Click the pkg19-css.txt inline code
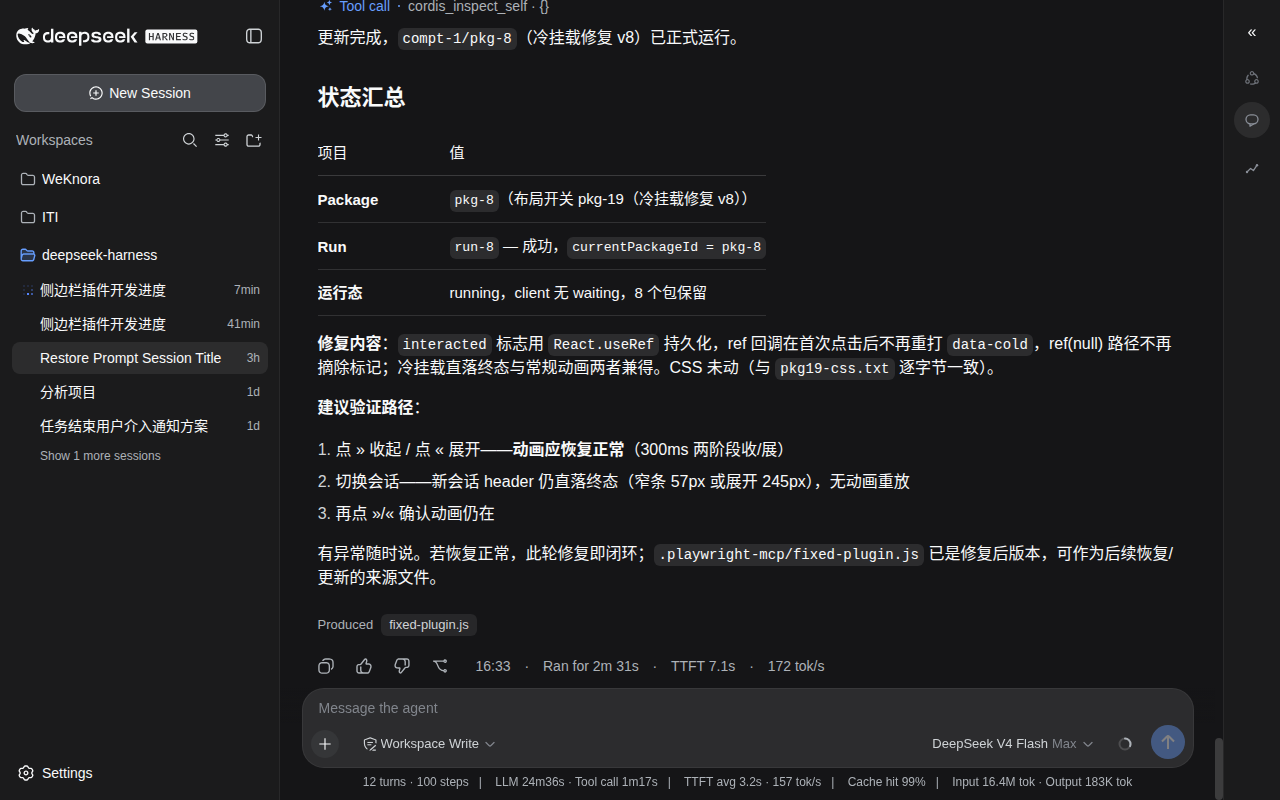The height and width of the screenshot is (800, 1280). 835,368
